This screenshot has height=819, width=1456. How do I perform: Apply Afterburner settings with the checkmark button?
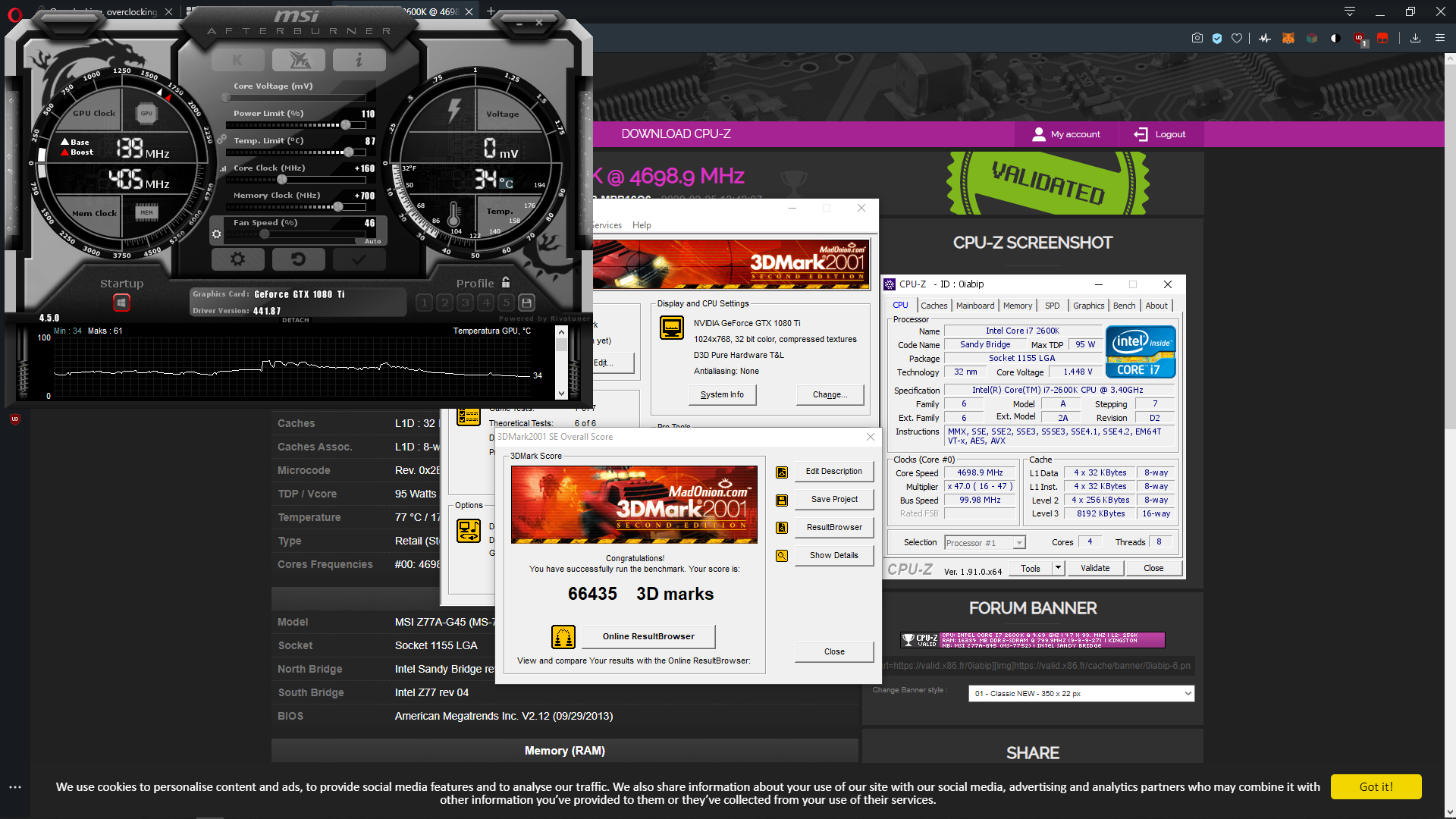[x=359, y=259]
